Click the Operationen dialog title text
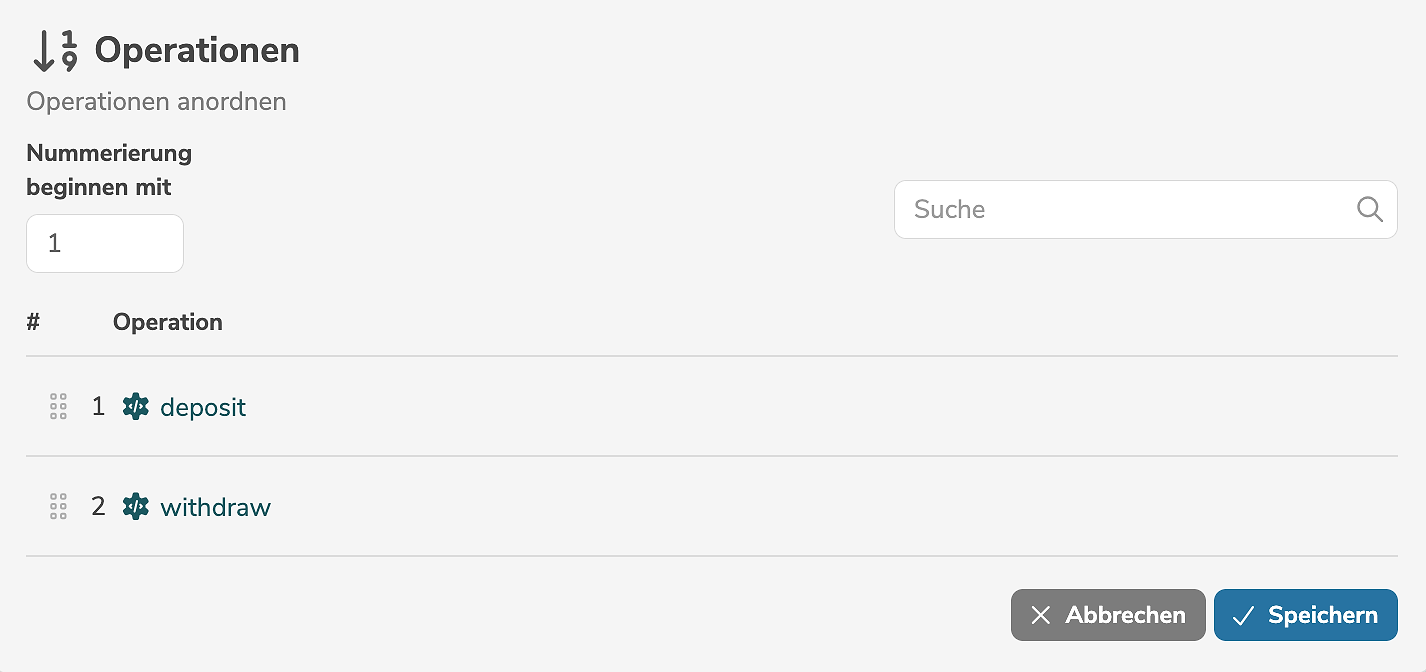The image size is (1426, 672). point(197,50)
